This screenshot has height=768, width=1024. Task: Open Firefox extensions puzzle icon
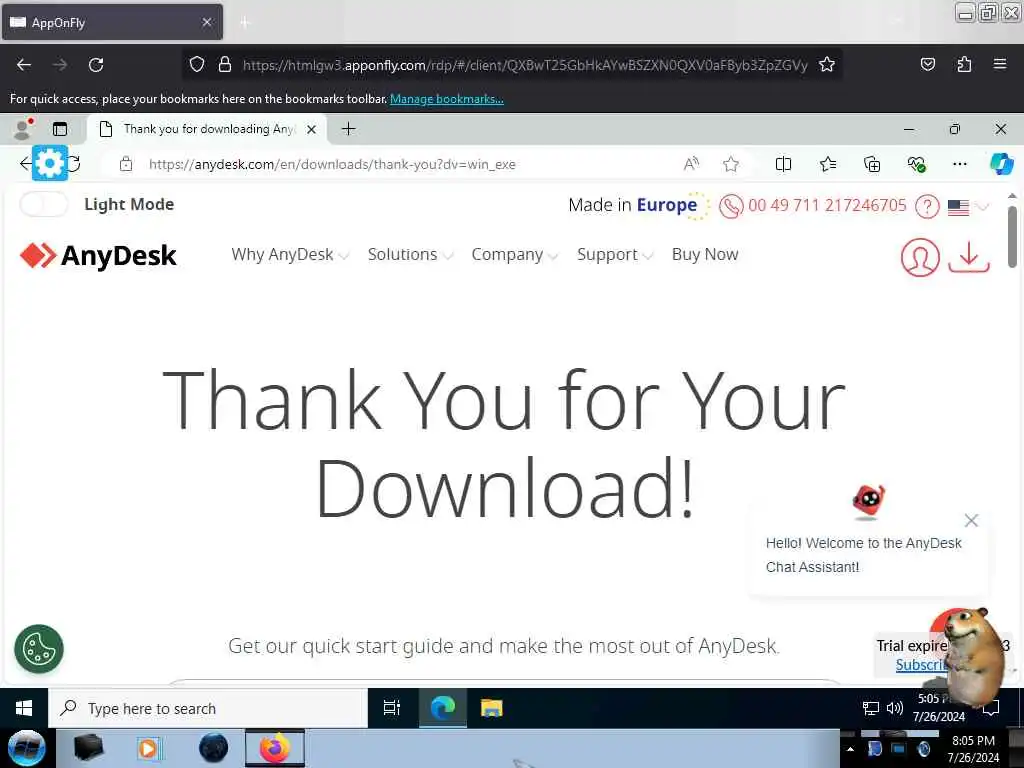tap(964, 65)
